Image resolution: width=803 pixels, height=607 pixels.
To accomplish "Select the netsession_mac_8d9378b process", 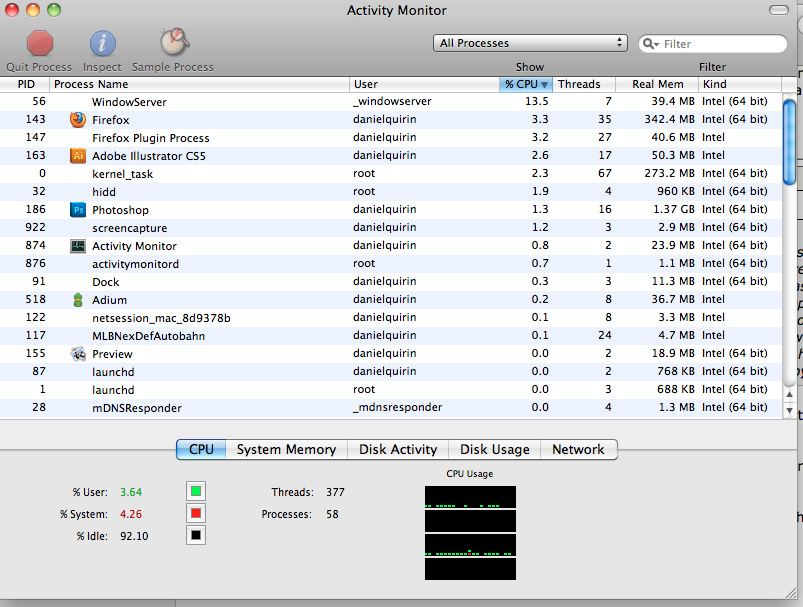I will pos(391,318).
